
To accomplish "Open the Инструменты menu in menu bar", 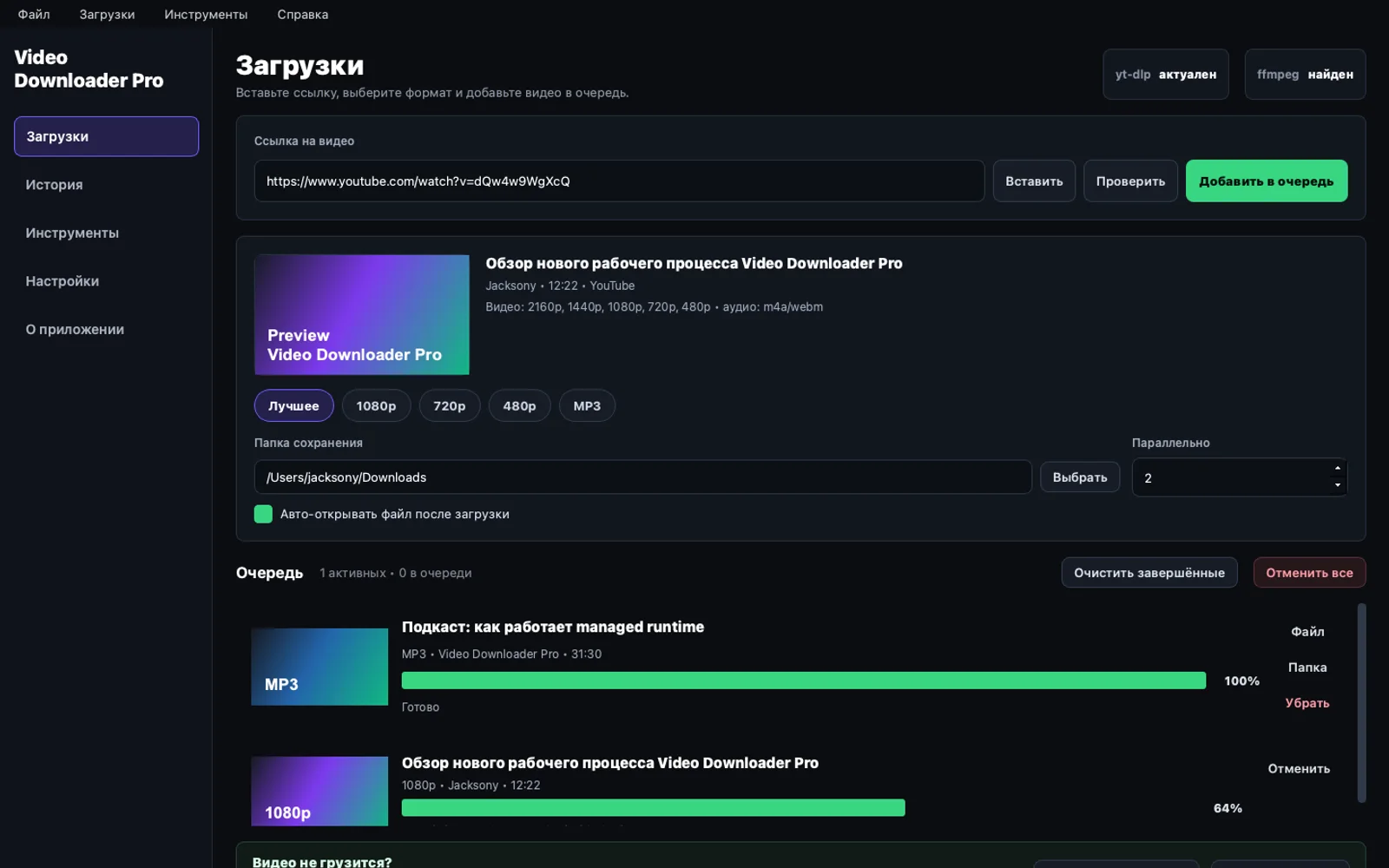I will click(x=206, y=14).
